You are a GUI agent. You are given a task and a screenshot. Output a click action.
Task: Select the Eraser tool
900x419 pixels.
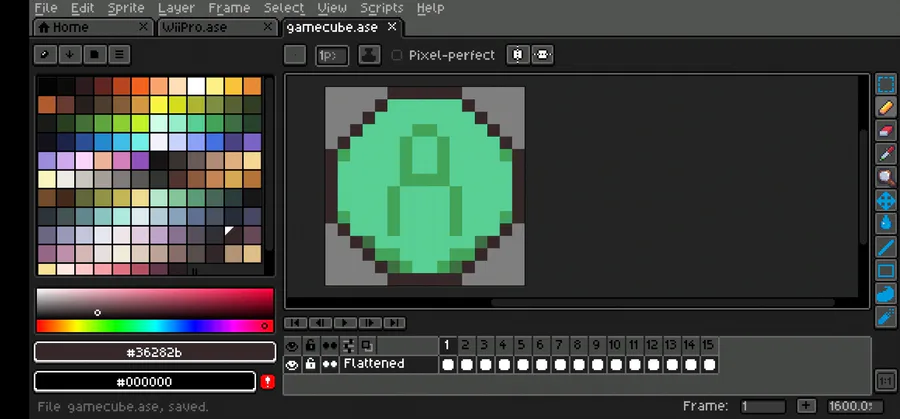886,131
